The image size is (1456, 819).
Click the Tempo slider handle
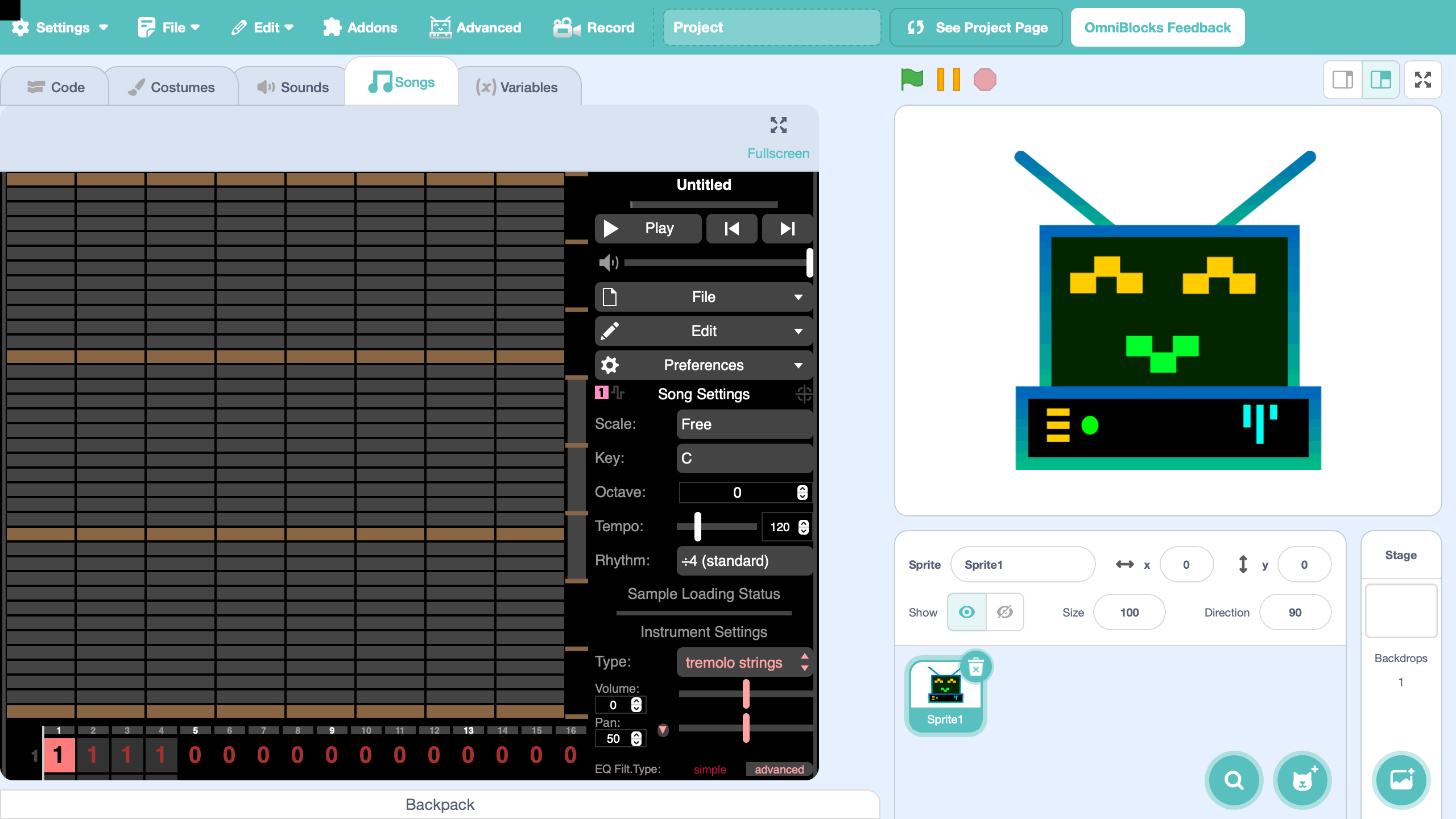click(697, 527)
